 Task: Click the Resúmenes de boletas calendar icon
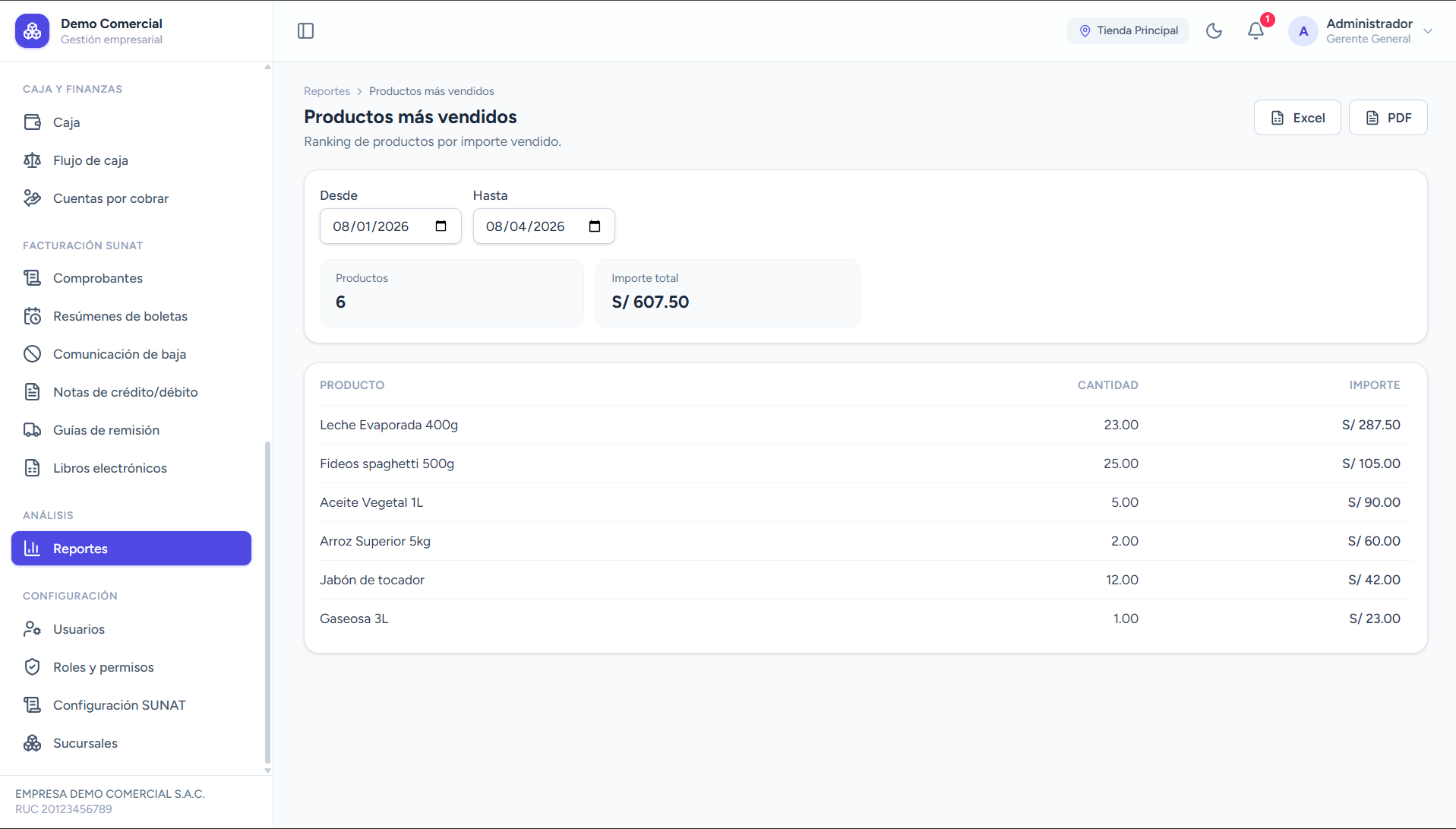(32, 316)
